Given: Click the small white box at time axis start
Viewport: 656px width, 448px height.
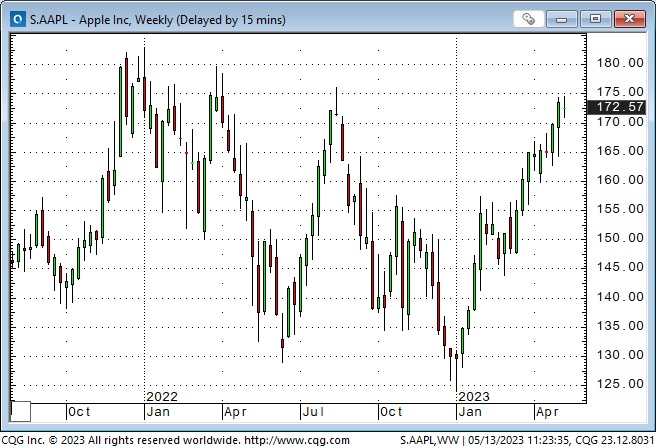Looking at the screenshot, I should click(20, 412).
